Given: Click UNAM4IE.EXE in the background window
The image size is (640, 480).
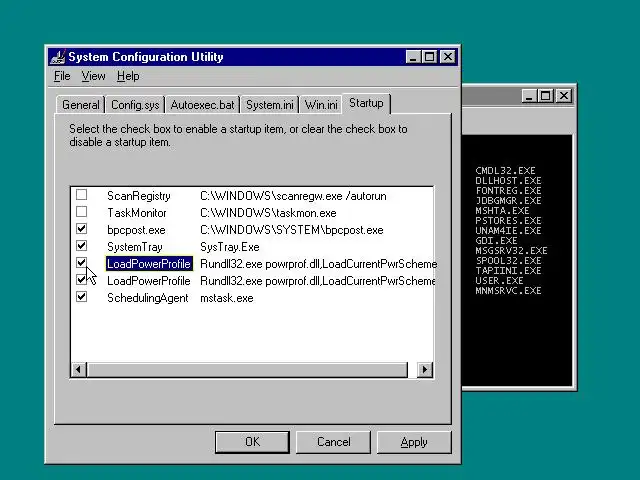Looking at the screenshot, I should 508,231.
